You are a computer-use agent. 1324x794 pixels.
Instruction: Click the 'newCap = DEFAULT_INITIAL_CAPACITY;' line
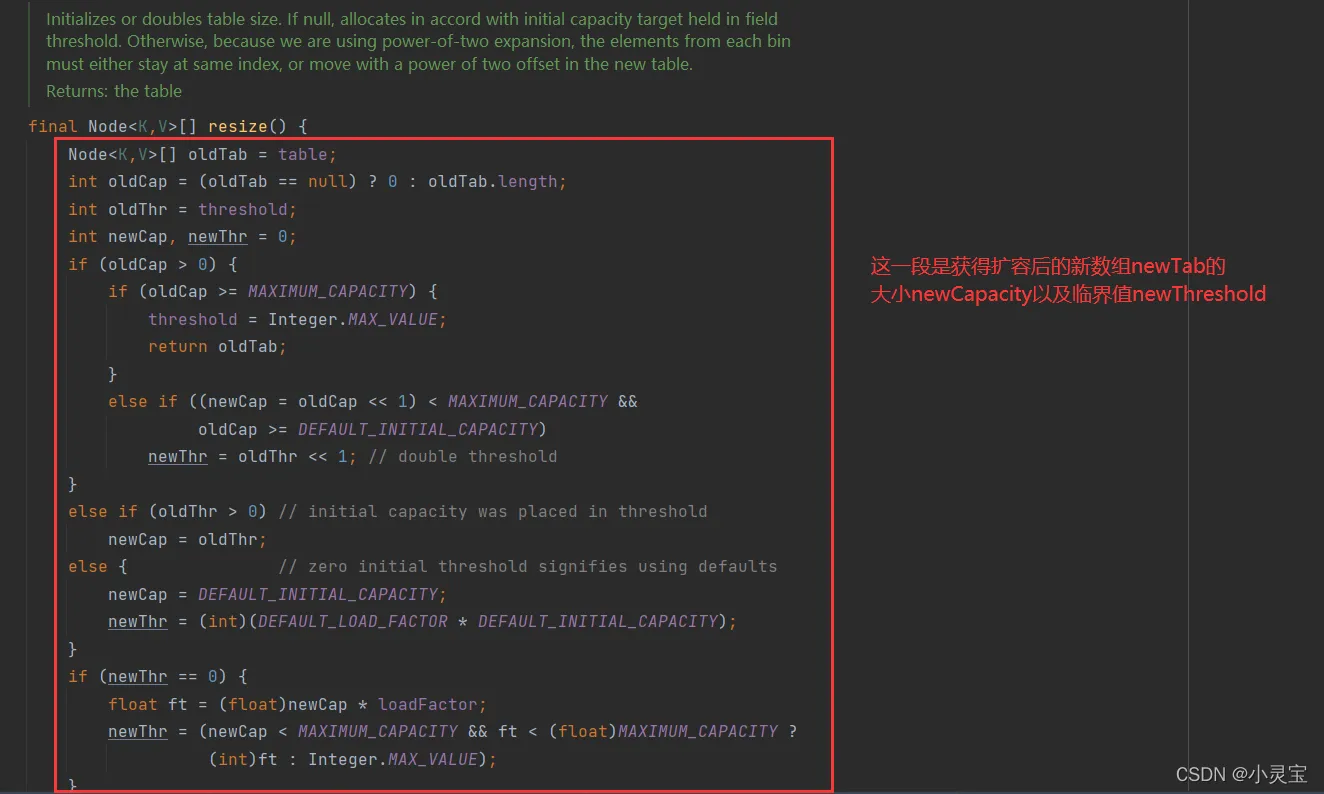pos(278,594)
